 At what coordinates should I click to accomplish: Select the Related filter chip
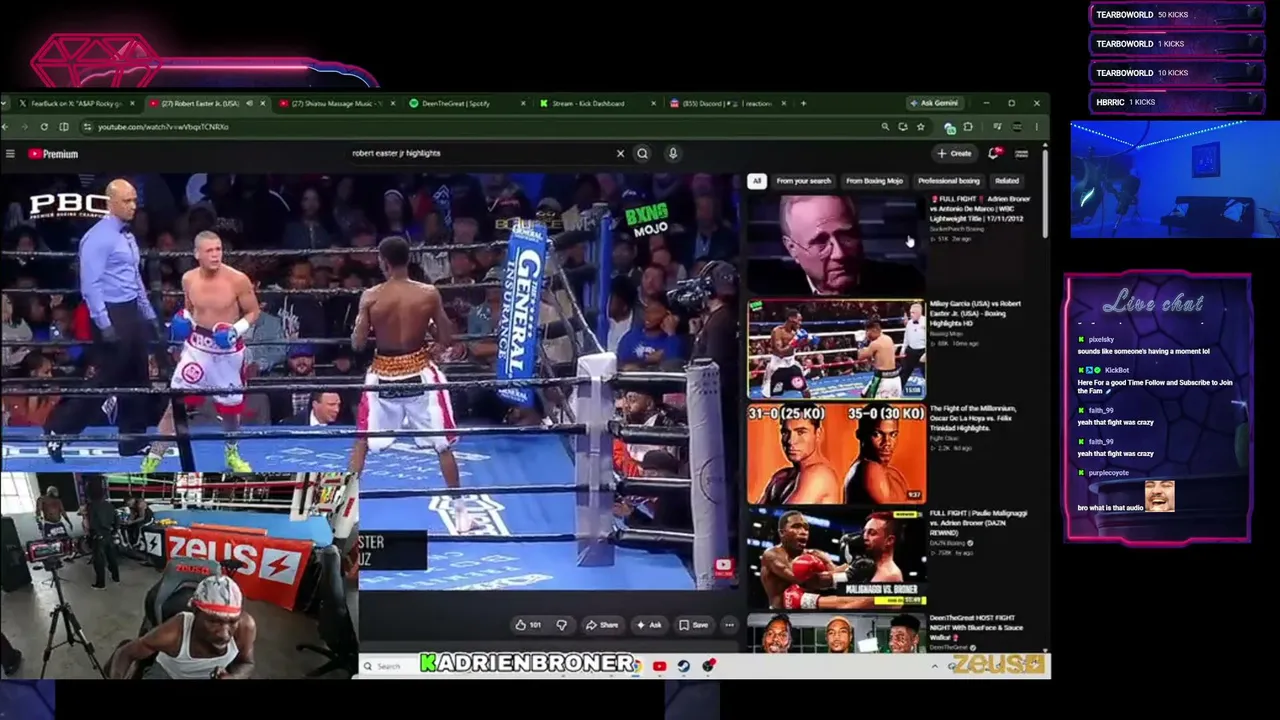(x=1007, y=181)
